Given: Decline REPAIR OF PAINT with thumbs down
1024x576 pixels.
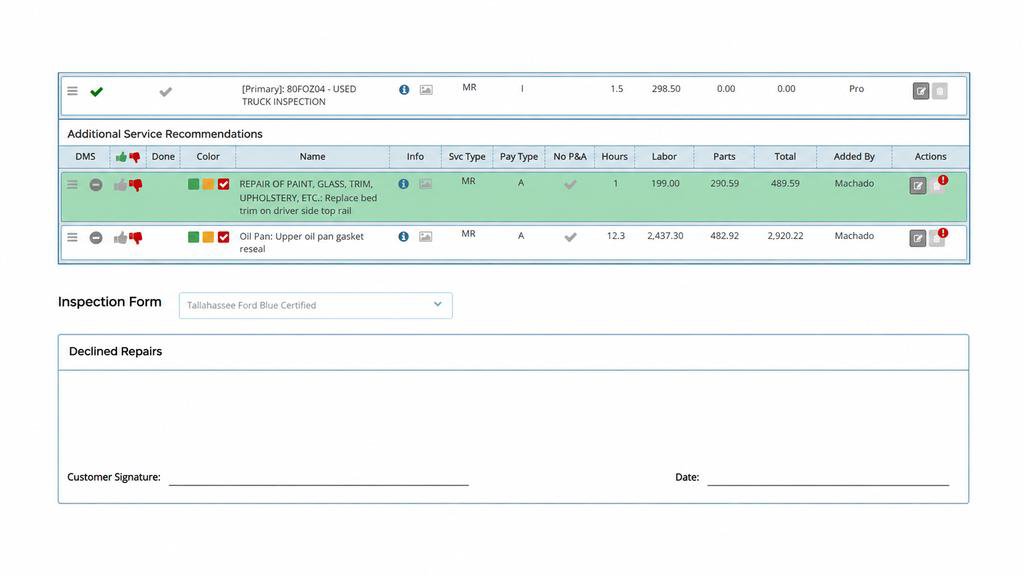Looking at the screenshot, I should coord(135,185).
